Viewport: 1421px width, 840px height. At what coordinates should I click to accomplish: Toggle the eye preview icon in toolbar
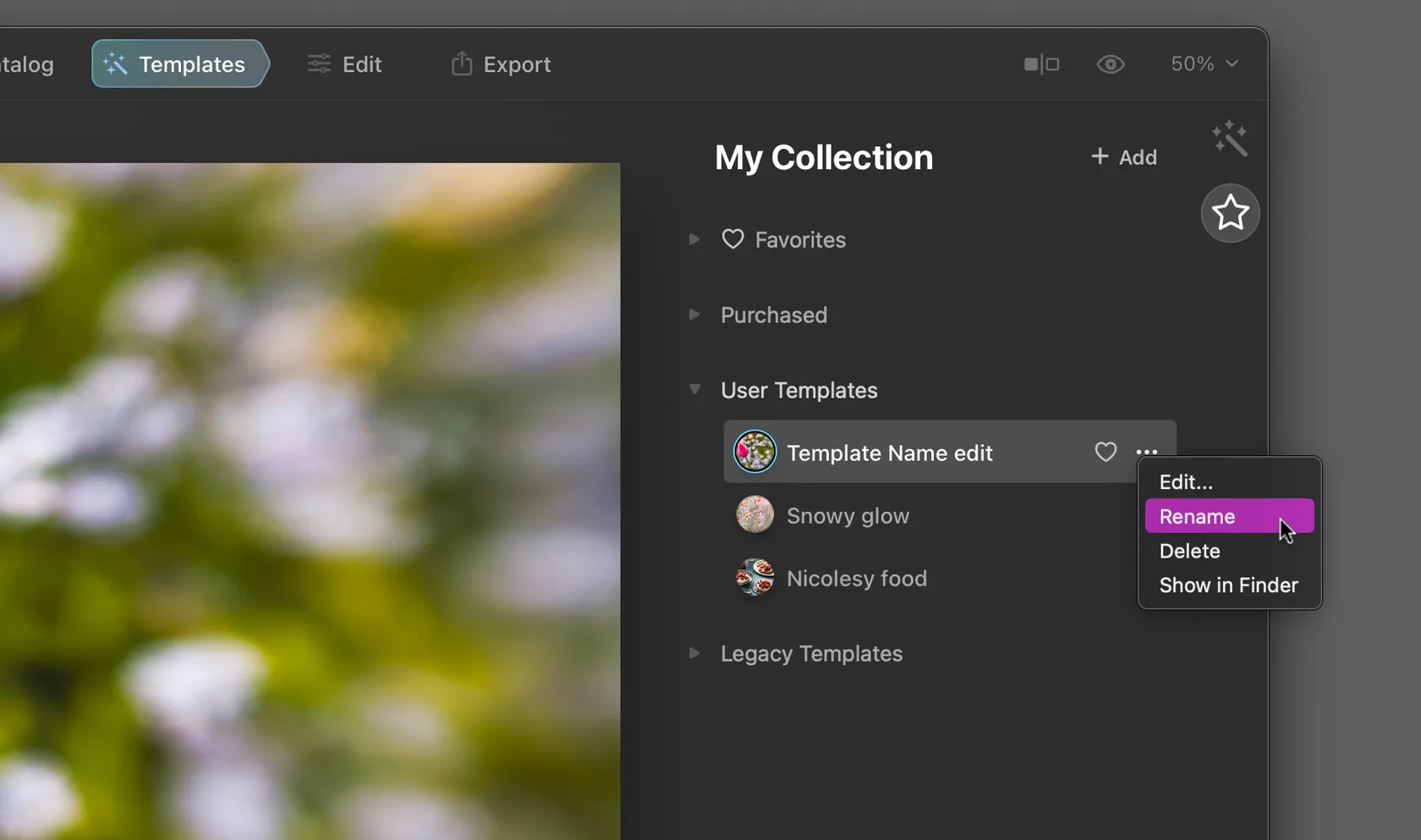coord(1110,64)
